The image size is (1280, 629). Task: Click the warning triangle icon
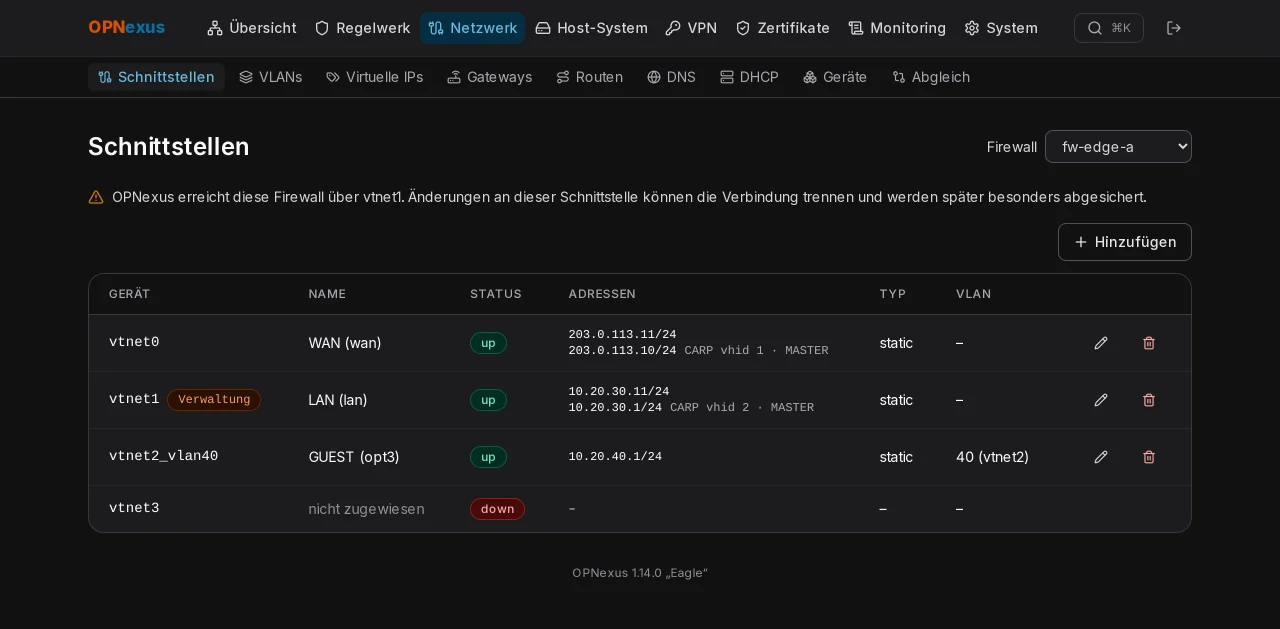click(96, 197)
